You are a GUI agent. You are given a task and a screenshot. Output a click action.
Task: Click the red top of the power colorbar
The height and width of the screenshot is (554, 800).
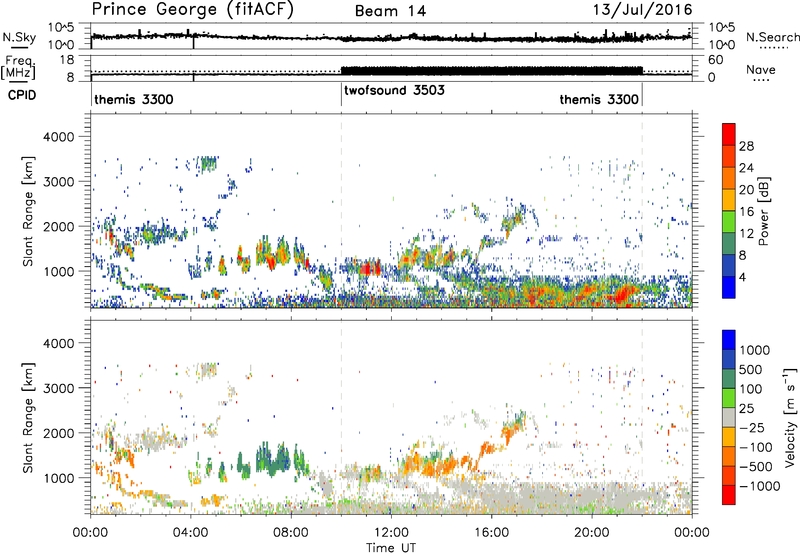(729, 134)
